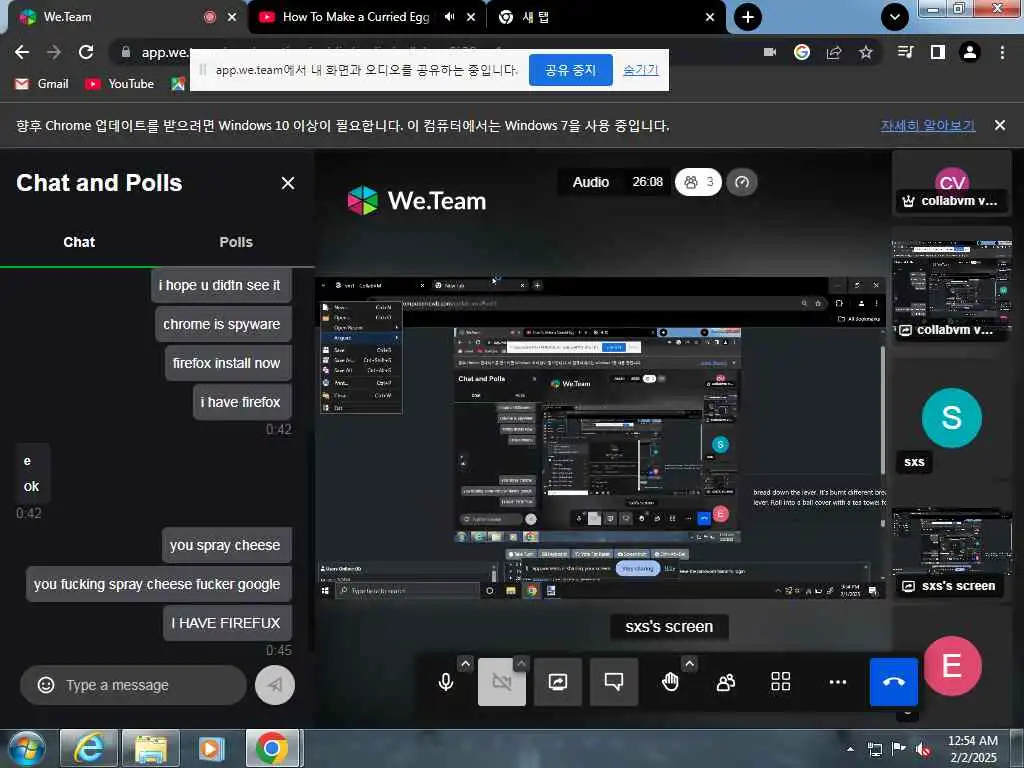
Task: Dismiss the Chrome update warning bar
Action: tap(1000, 125)
